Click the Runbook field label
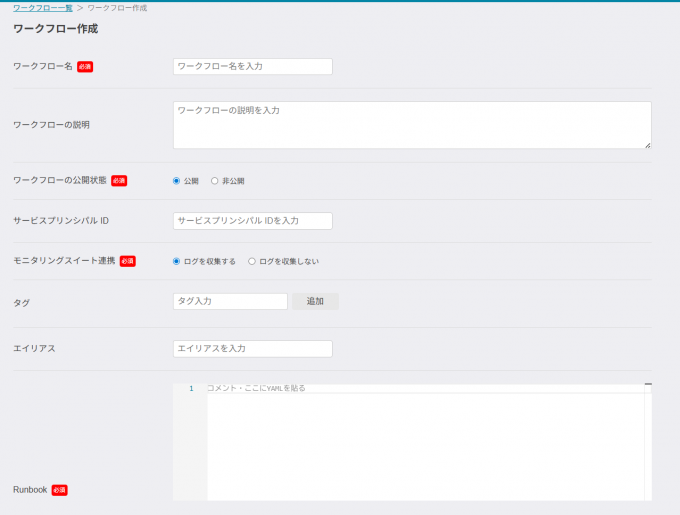 click(x=30, y=489)
